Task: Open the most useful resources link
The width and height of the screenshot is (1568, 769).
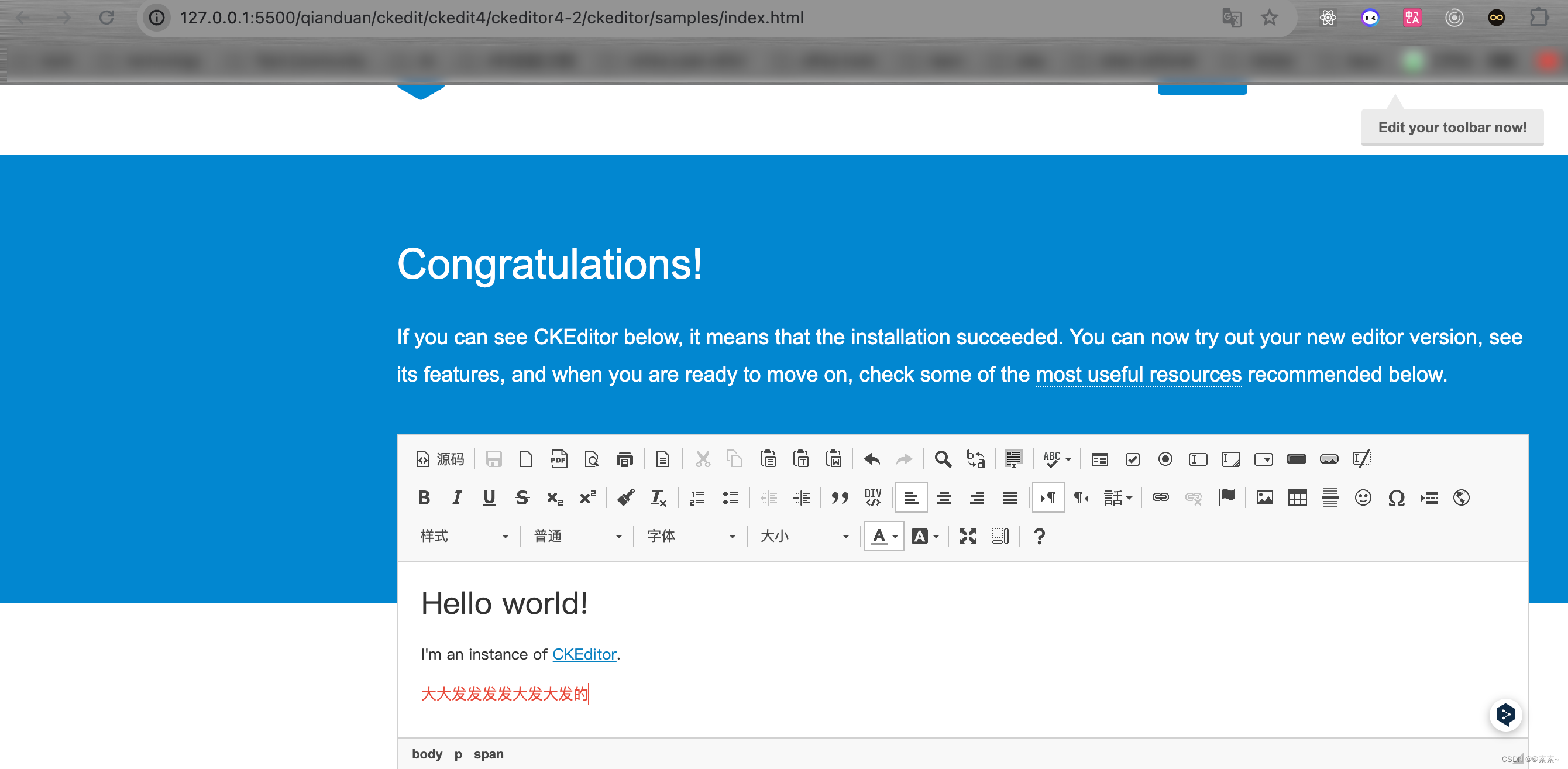Action: [x=1138, y=375]
